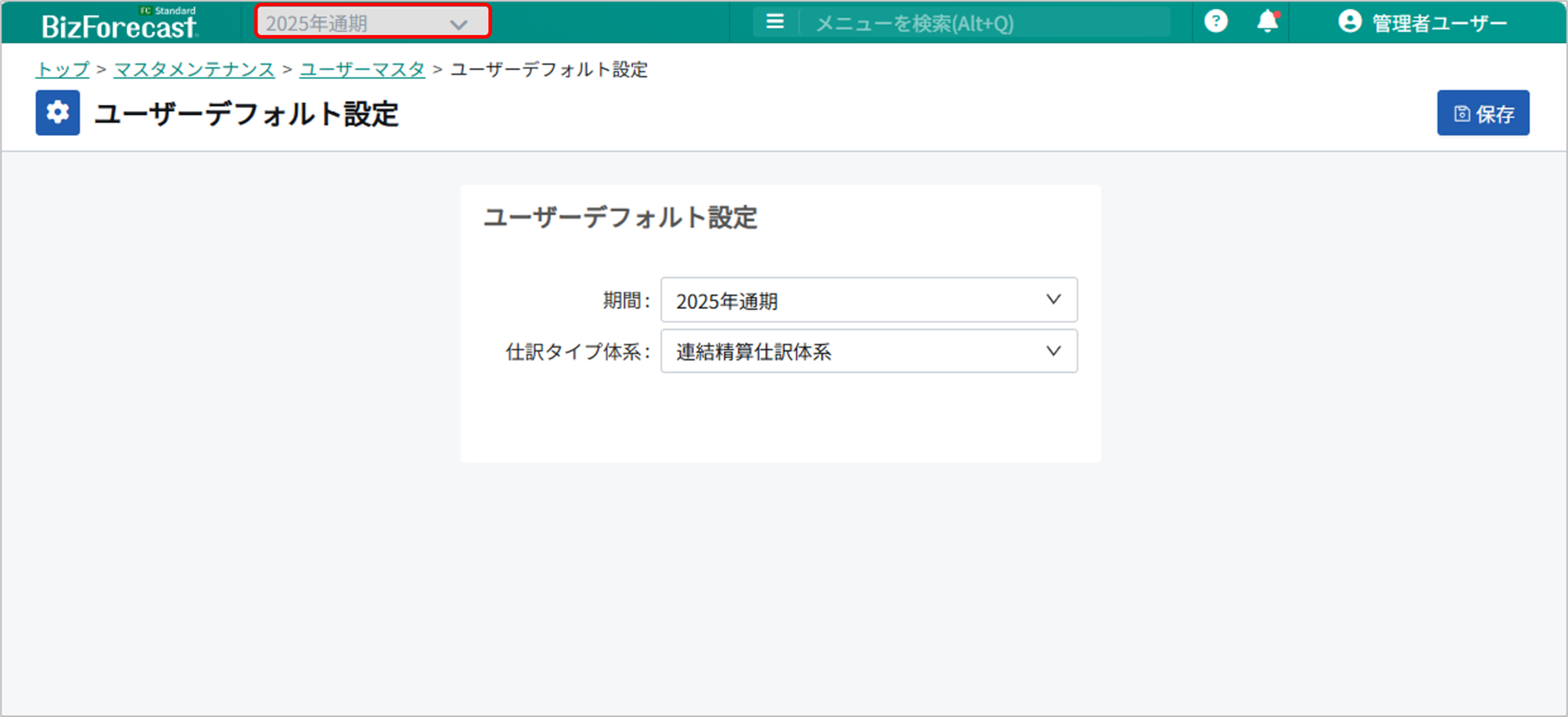Click the blue gear icon beside page title
1568x717 pixels.
(58, 113)
